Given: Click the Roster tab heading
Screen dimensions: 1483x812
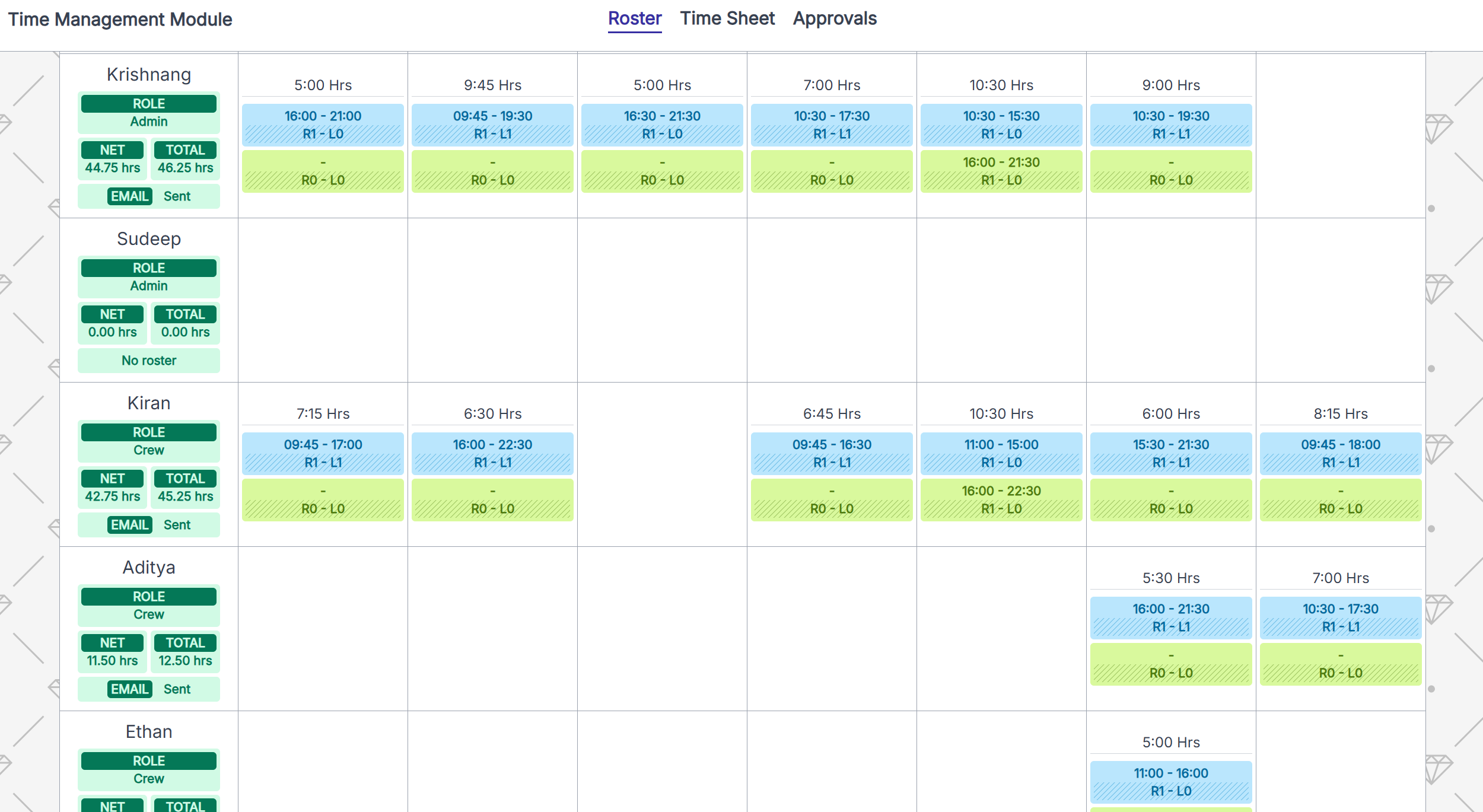Looking at the screenshot, I should [634, 18].
